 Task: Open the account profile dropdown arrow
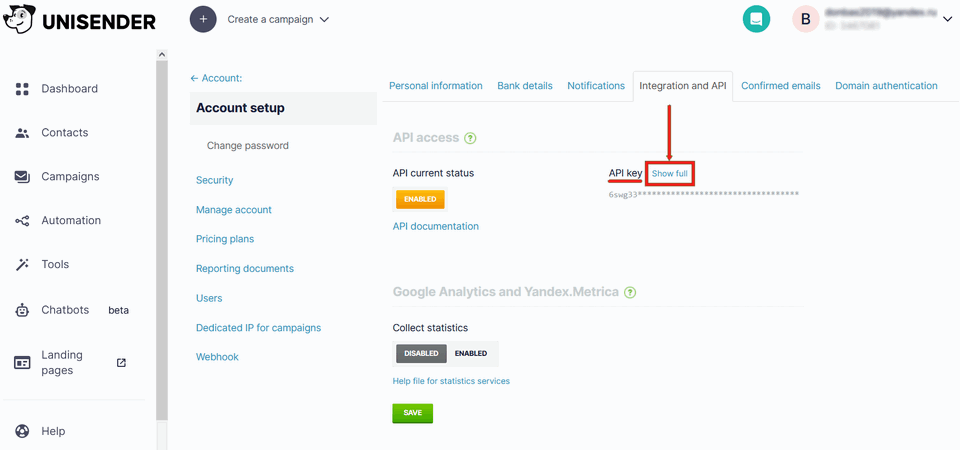[x=947, y=20]
